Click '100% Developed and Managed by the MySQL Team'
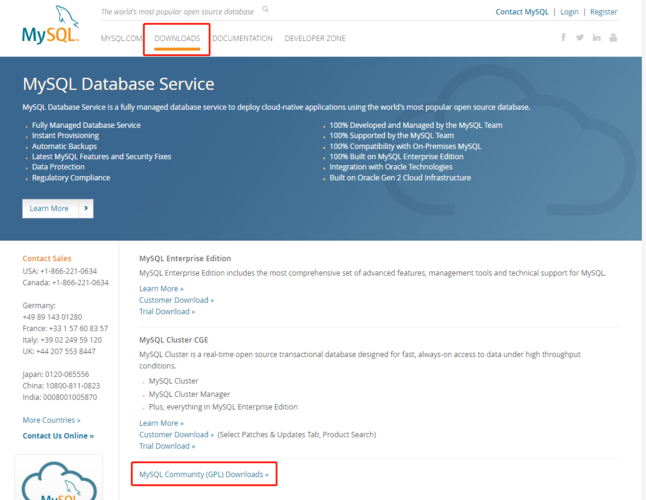646x500 pixels. (x=416, y=125)
